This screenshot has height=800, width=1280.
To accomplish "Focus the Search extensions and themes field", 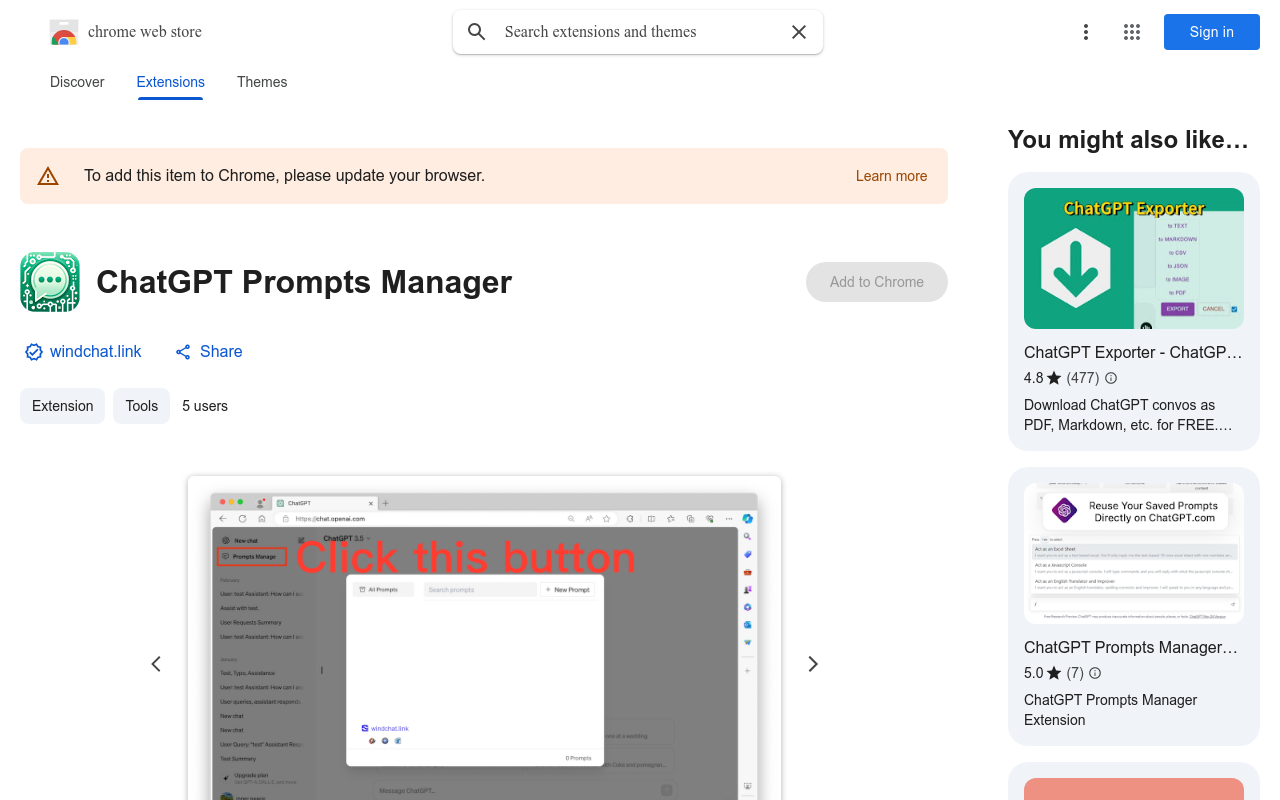I will tap(638, 32).
